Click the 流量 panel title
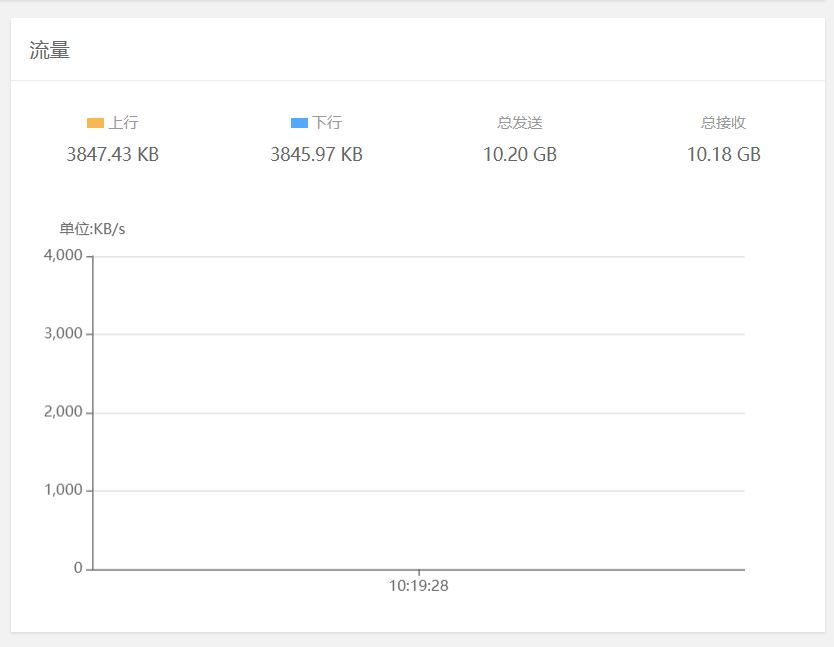The image size is (834, 647). [x=50, y=51]
